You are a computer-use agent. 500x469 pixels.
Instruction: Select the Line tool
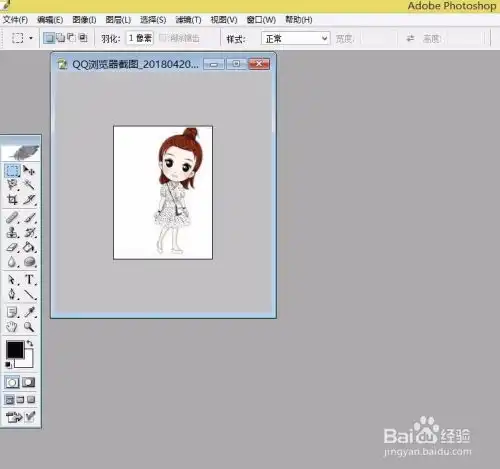pyautogui.click(x=29, y=294)
